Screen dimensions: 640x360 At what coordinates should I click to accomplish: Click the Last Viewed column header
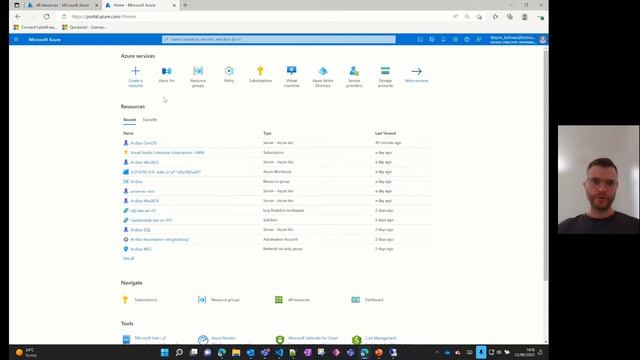pos(385,133)
